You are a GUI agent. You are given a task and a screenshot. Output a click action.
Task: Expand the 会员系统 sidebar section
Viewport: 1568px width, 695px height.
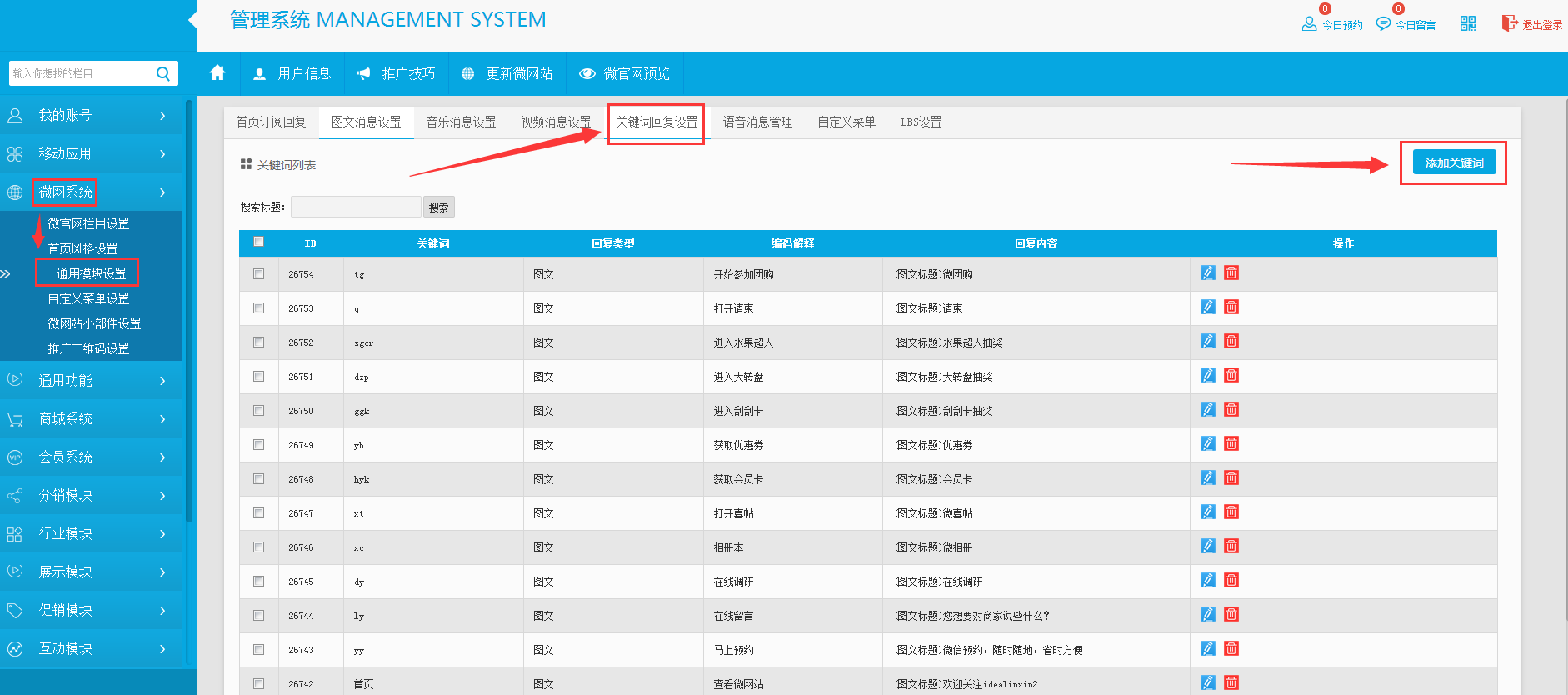pos(91,457)
